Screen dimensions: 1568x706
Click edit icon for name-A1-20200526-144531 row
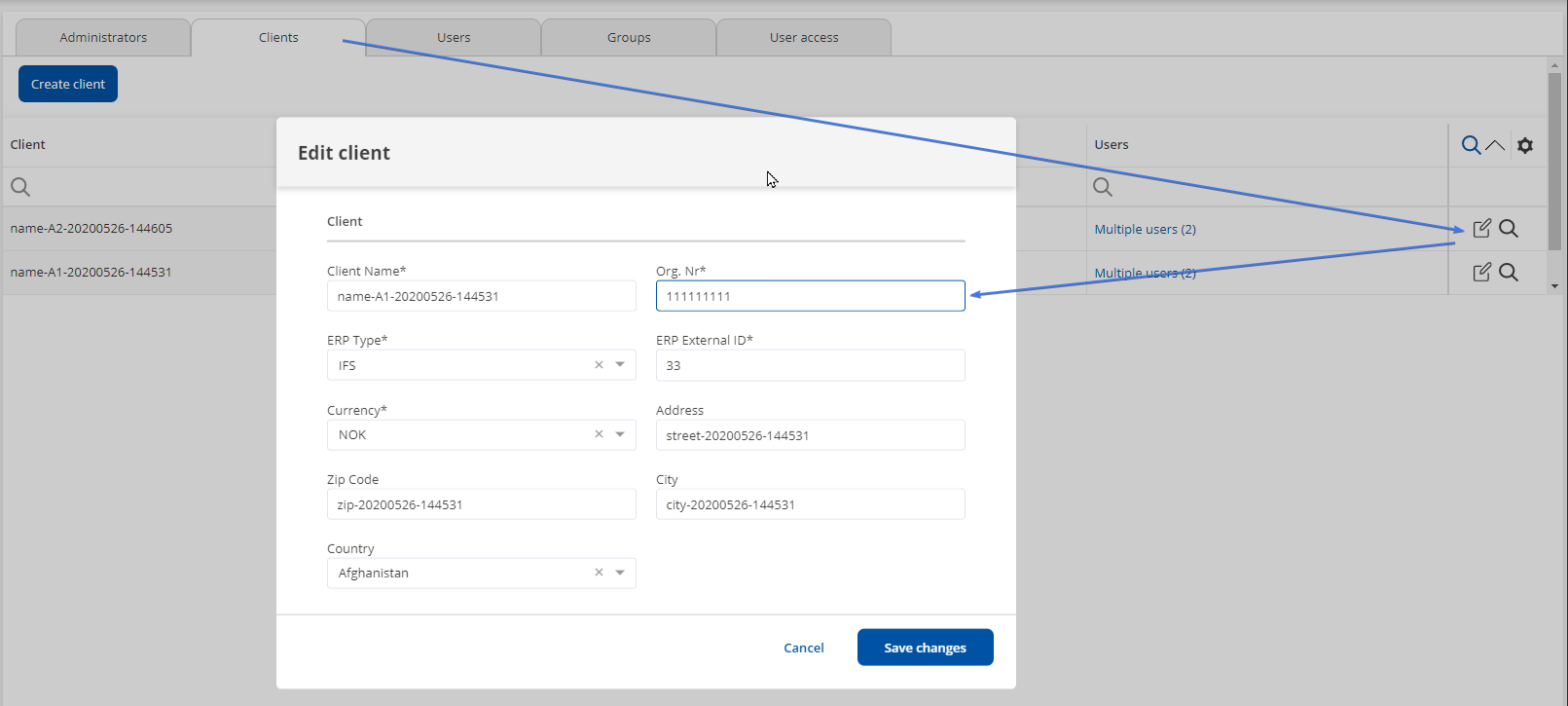(1481, 273)
